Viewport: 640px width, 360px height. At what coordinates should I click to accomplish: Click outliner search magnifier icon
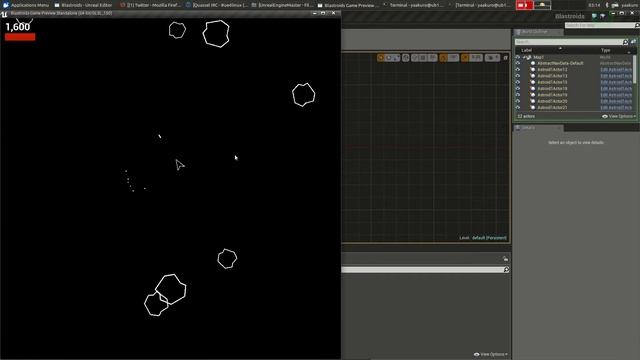625,42
